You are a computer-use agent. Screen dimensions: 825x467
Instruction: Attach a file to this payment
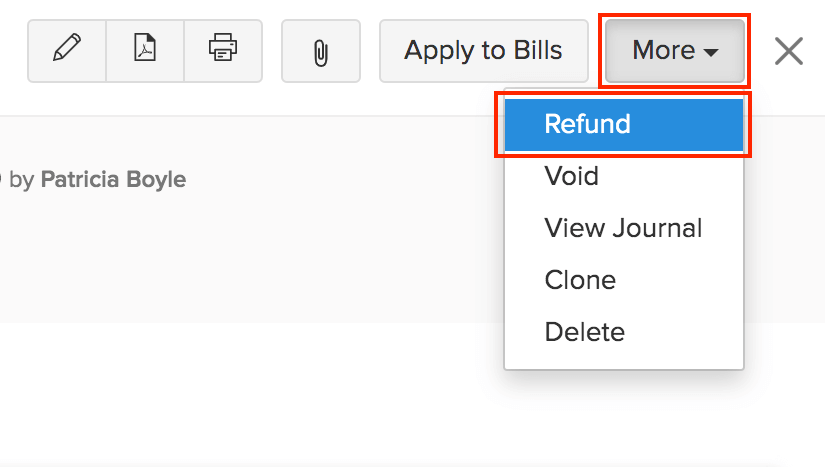point(320,50)
